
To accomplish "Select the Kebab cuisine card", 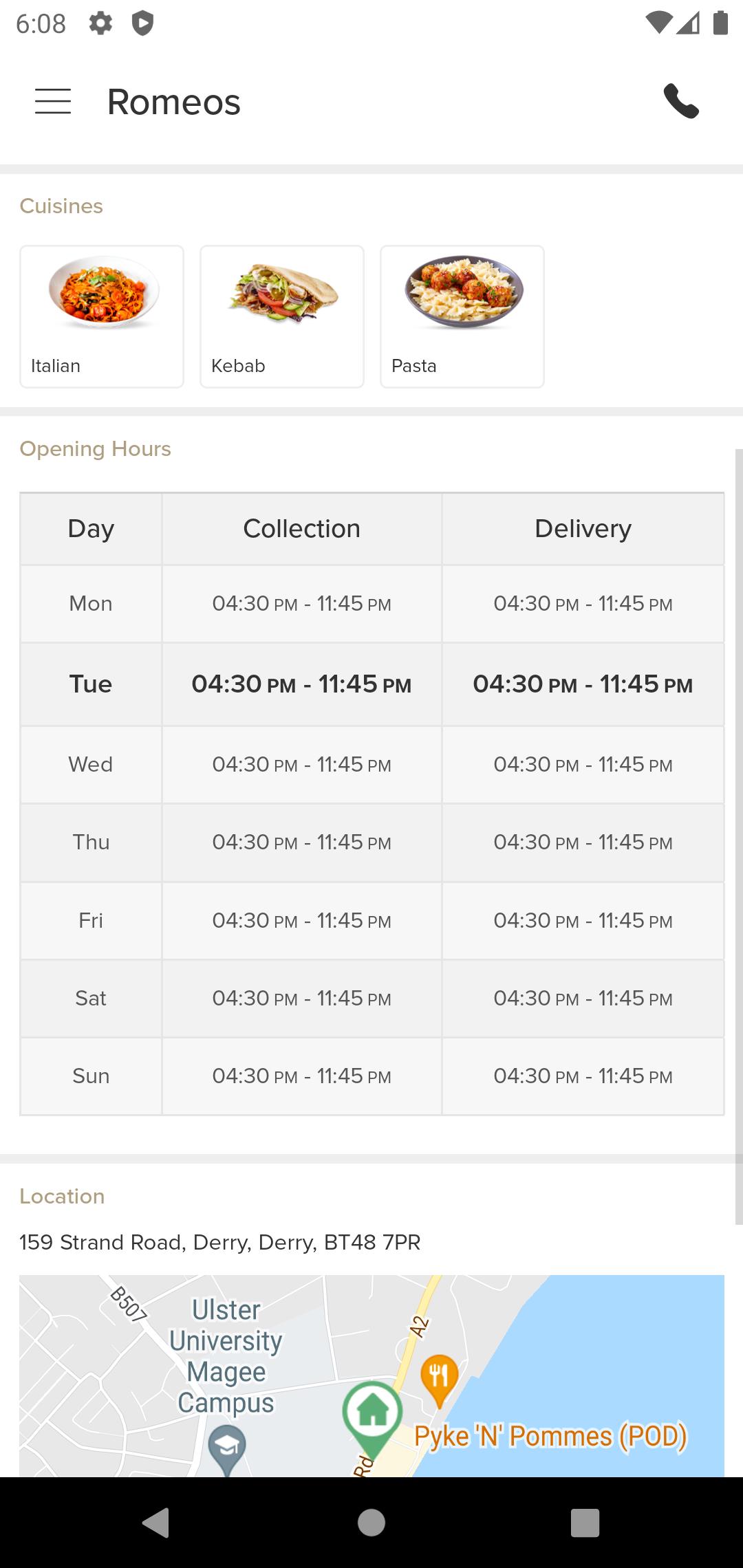I will point(282,316).
